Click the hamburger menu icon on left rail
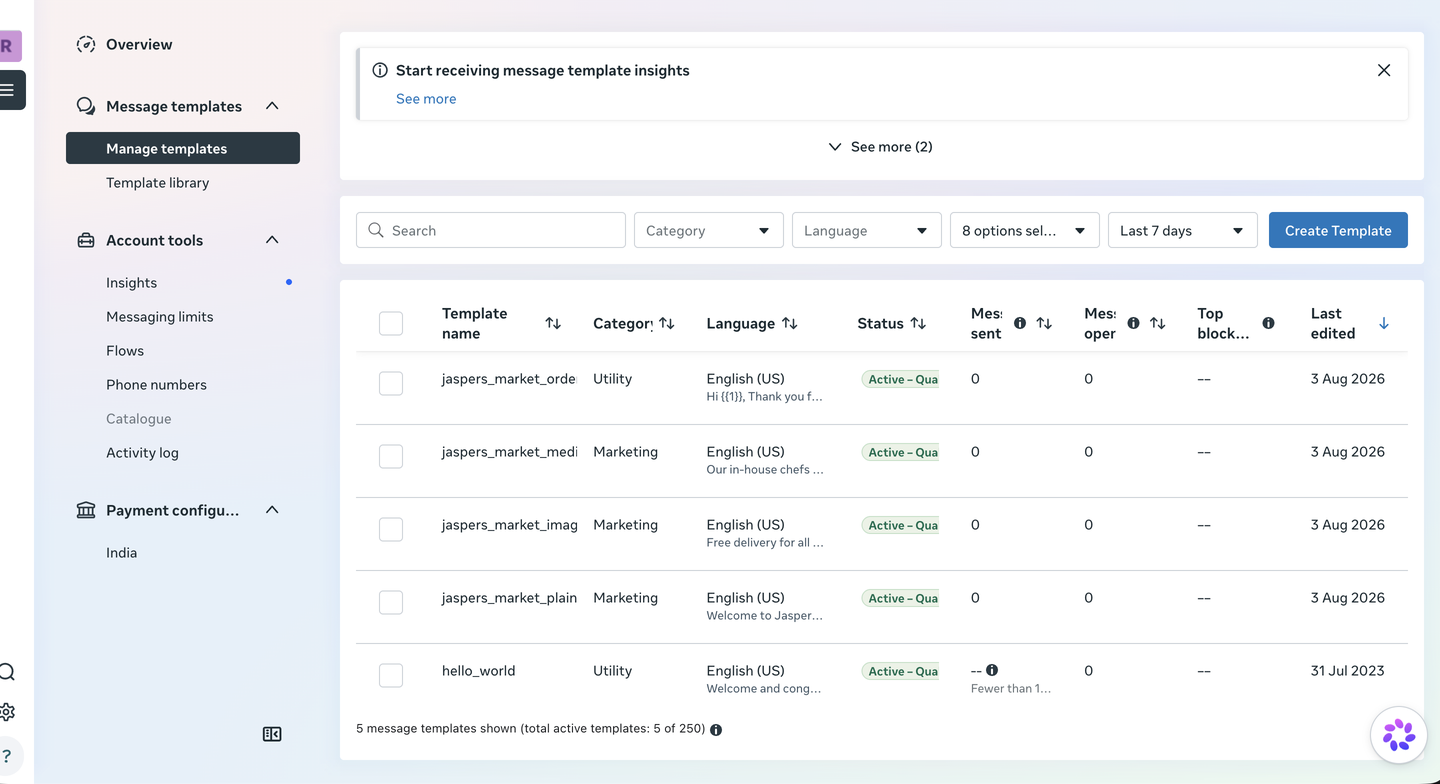This screenshot has height=784, width=1440. (8, 90)
